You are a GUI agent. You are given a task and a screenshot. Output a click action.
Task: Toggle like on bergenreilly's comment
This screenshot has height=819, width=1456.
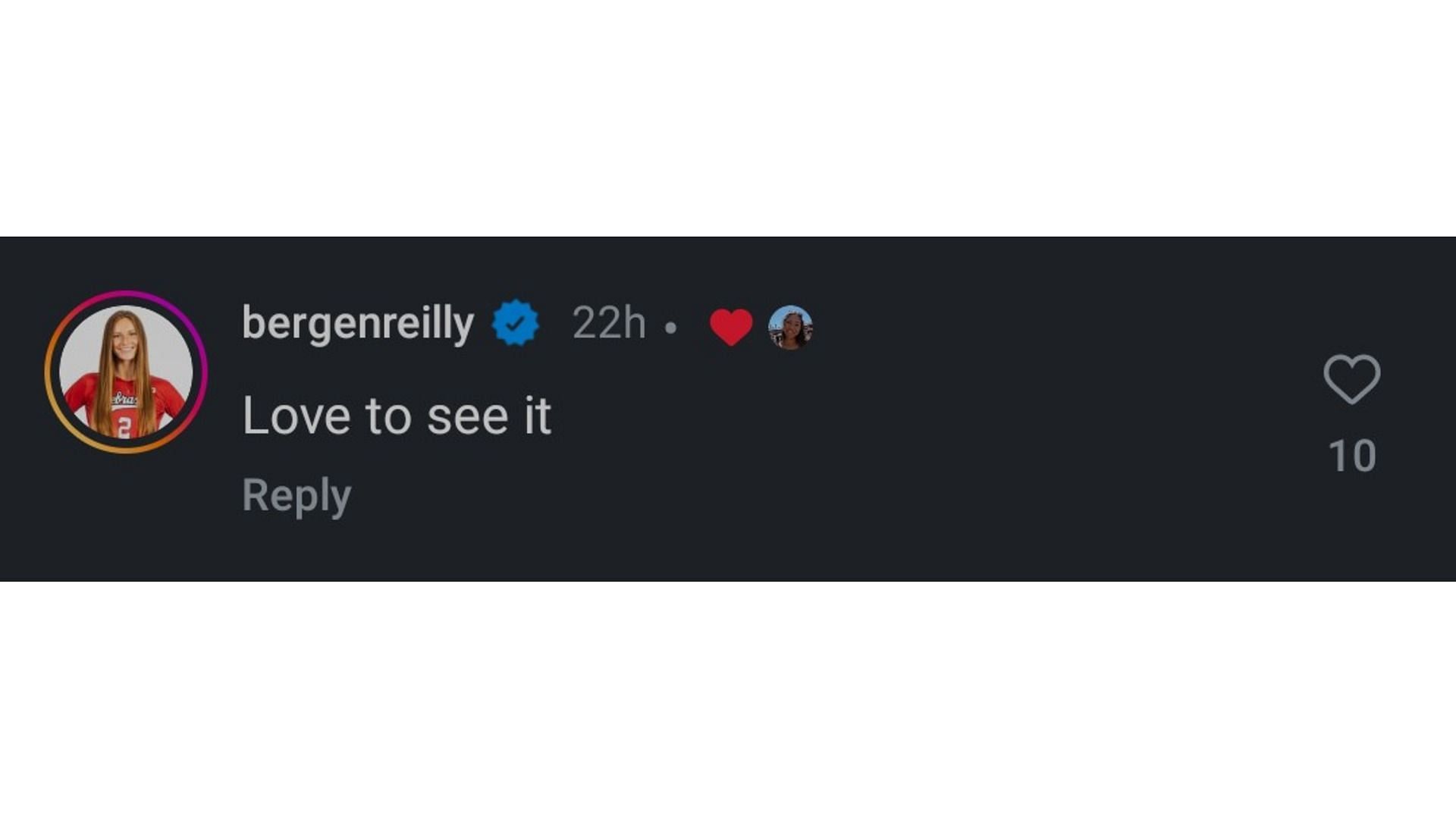click(x=1351, y=379)
